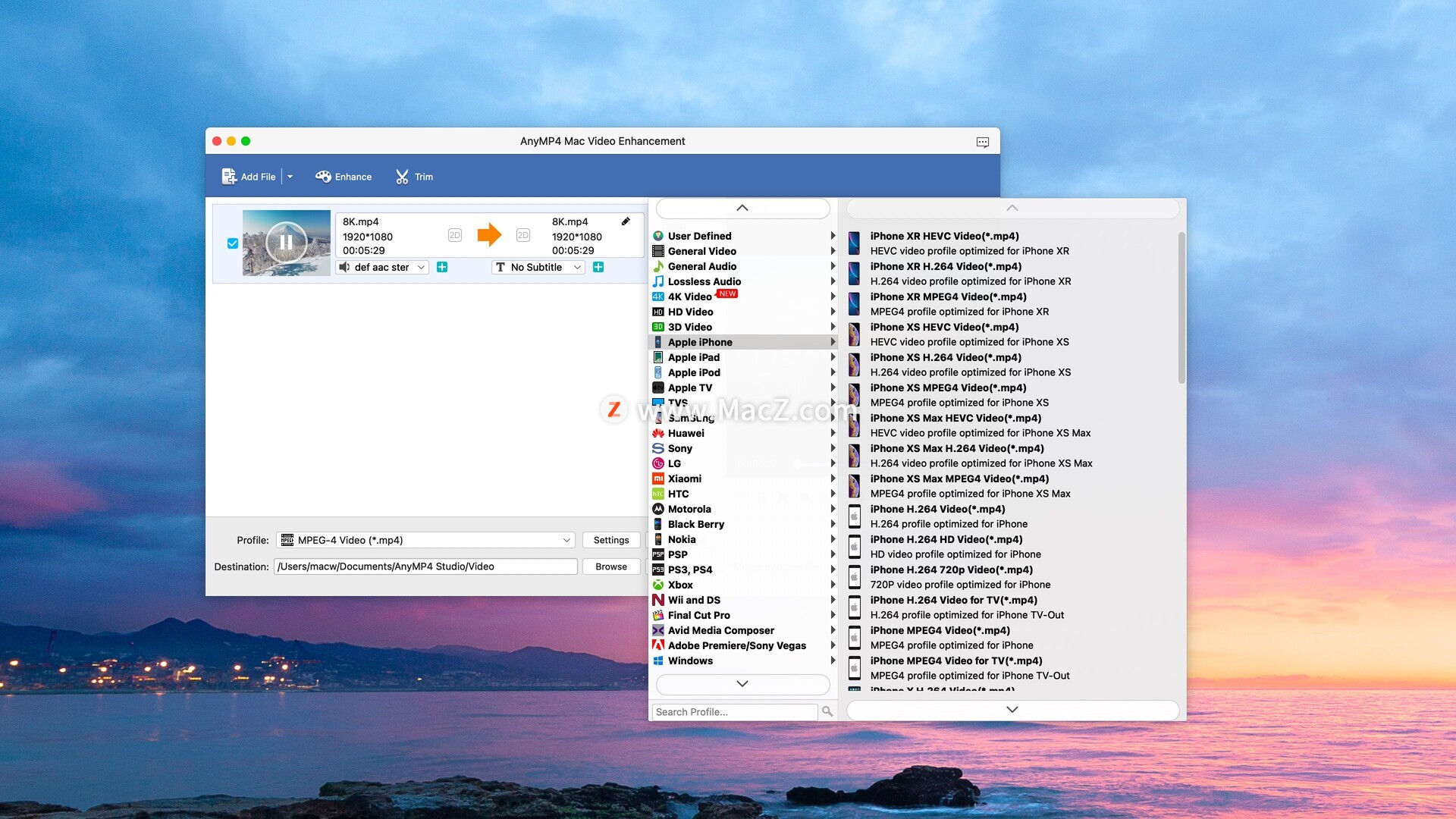Click the Xbox logo icon
Image resolution: width=1456 pixels, height=819 pixels.
click(658, 585)
